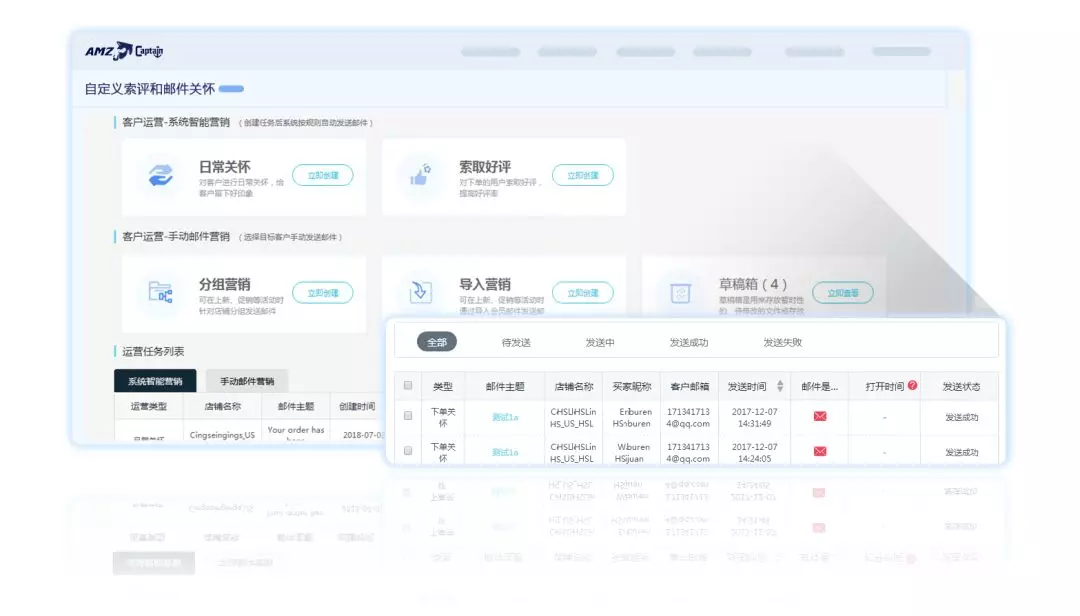Click the 店铺名称 header in the send table
The width and height of the screenshot is (1080, 616).
tap(574, 387)
